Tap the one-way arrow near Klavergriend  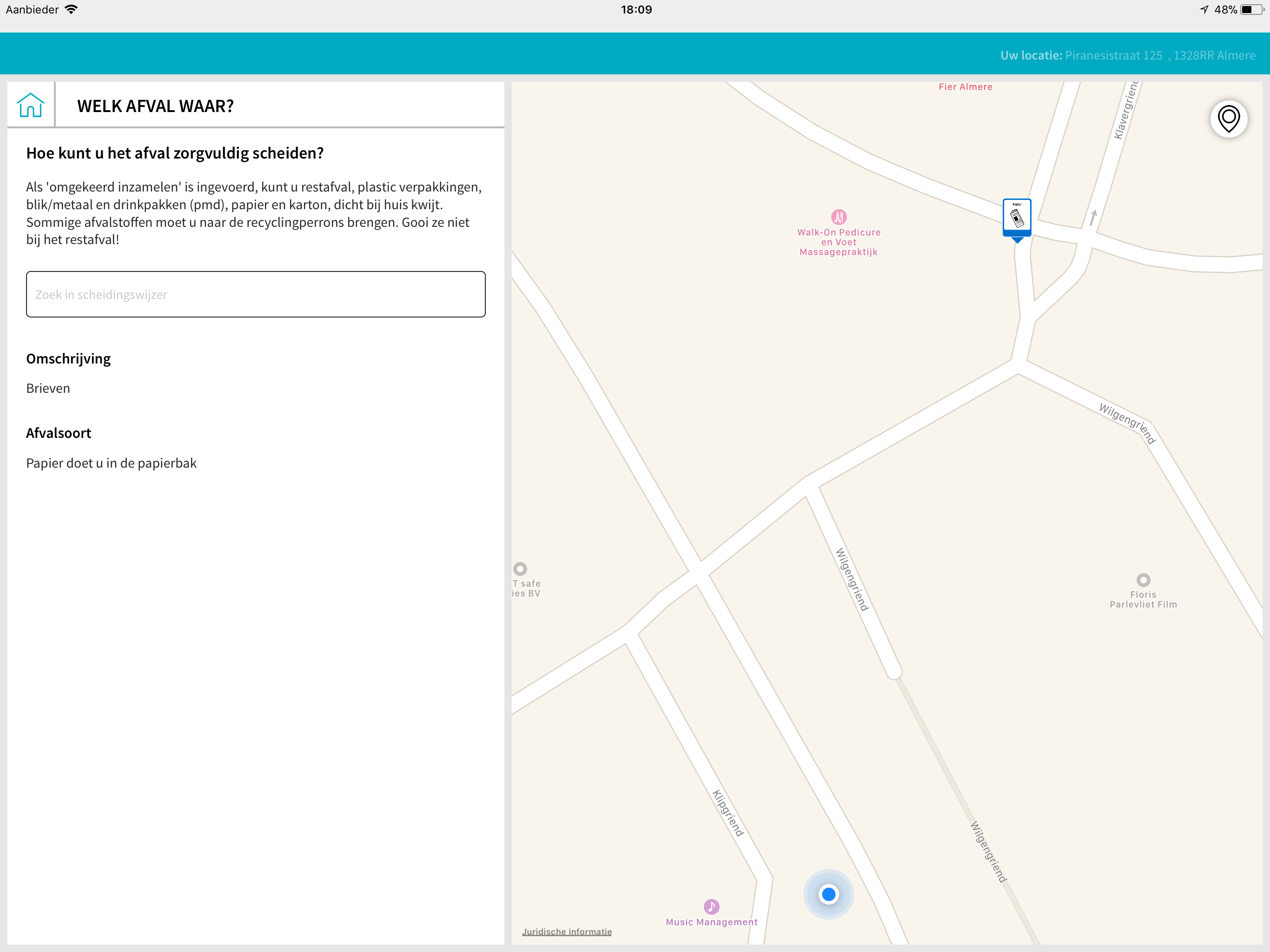pyautogui.click(x=1093, y=218)
